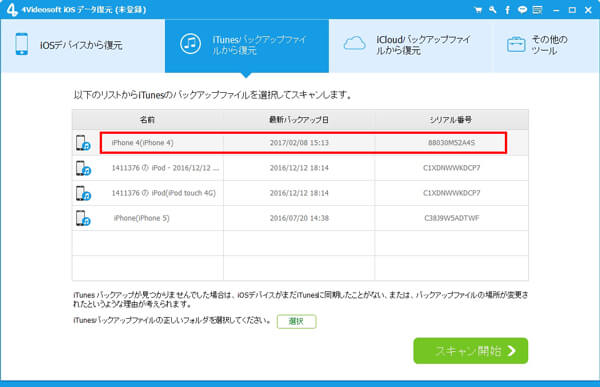
Task: Click backup date 2017/02/08 15:13
Action: [299, 143]
